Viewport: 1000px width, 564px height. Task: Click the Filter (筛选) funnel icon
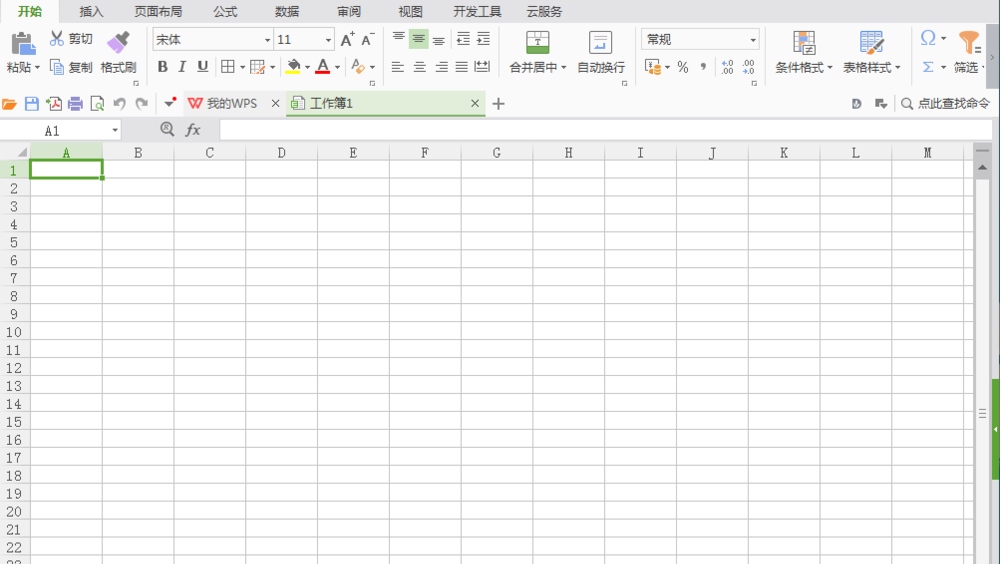969,43
